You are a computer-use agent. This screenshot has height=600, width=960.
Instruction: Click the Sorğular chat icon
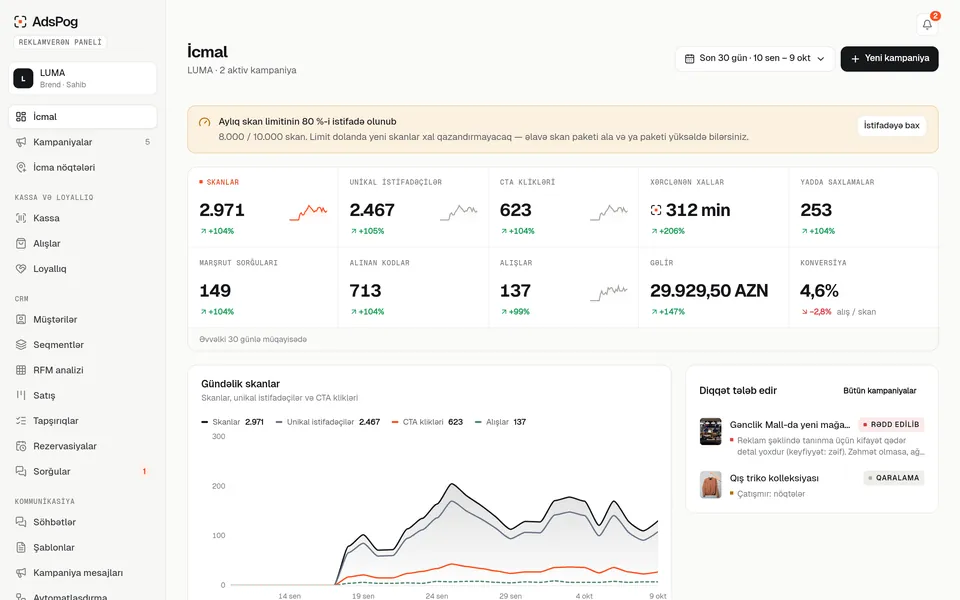point(21,471)
